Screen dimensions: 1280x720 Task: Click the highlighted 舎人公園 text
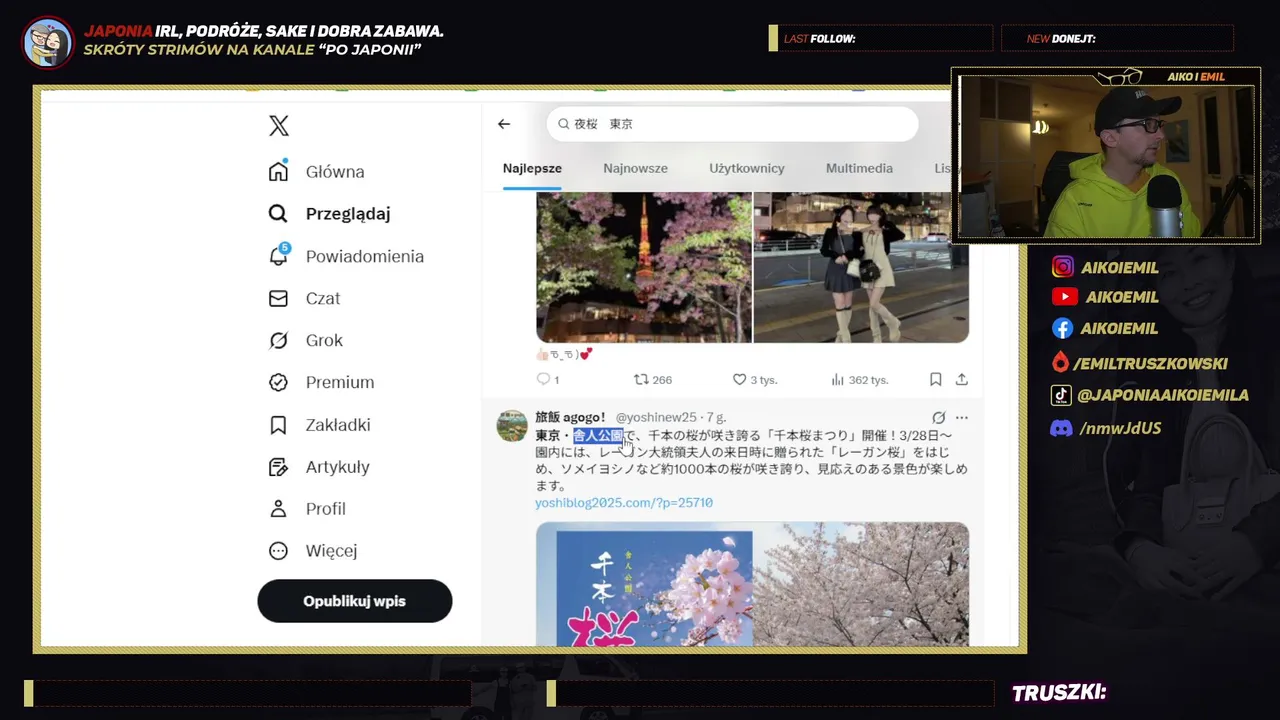coord(598,435)
